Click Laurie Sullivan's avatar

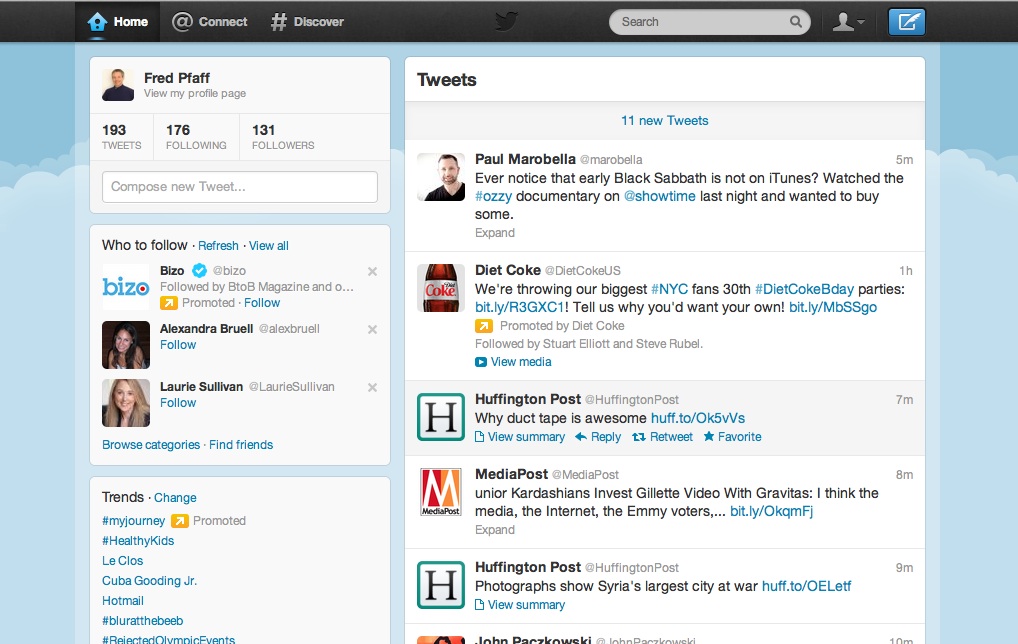126,402
